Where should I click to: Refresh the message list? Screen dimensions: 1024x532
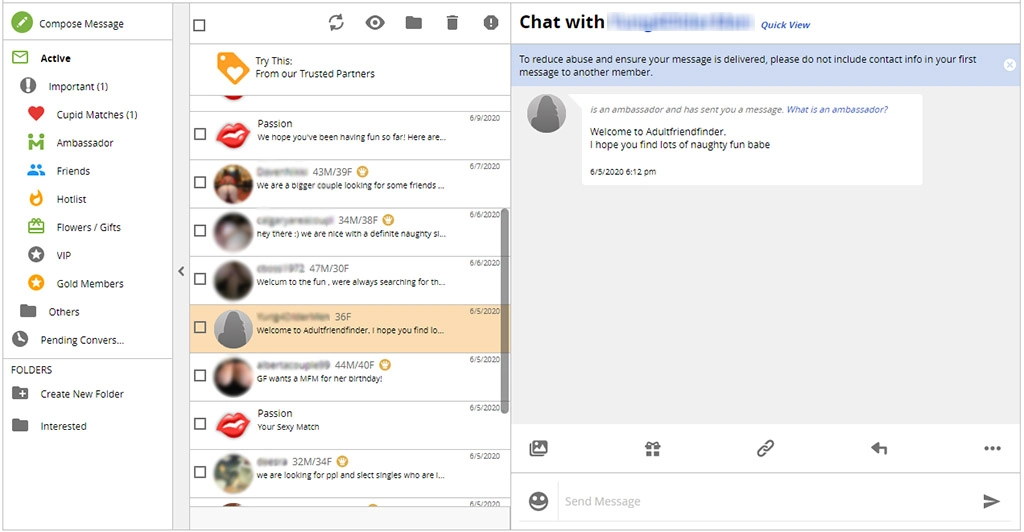pos(336,23)
